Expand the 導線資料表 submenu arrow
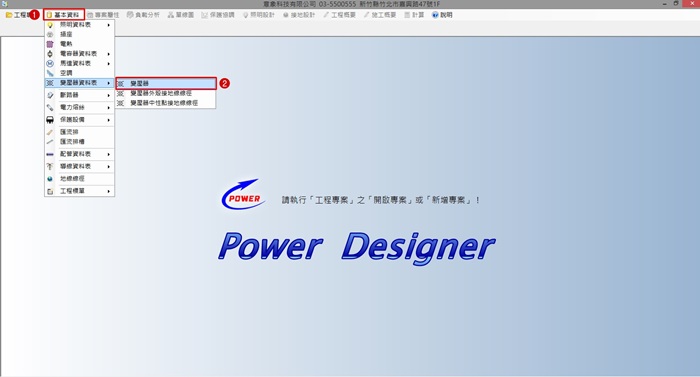Image resolution: width=700 pixels, height=377 pixels. tap(108, 167)
